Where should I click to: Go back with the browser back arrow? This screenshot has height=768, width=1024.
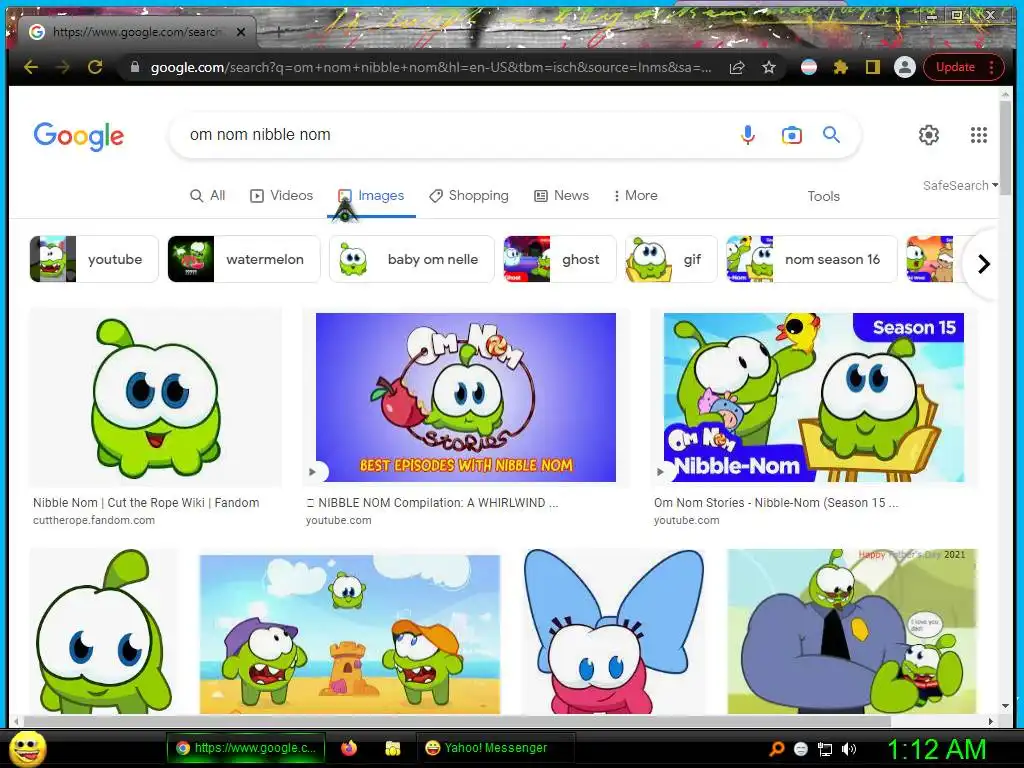(x=31, y=67)
